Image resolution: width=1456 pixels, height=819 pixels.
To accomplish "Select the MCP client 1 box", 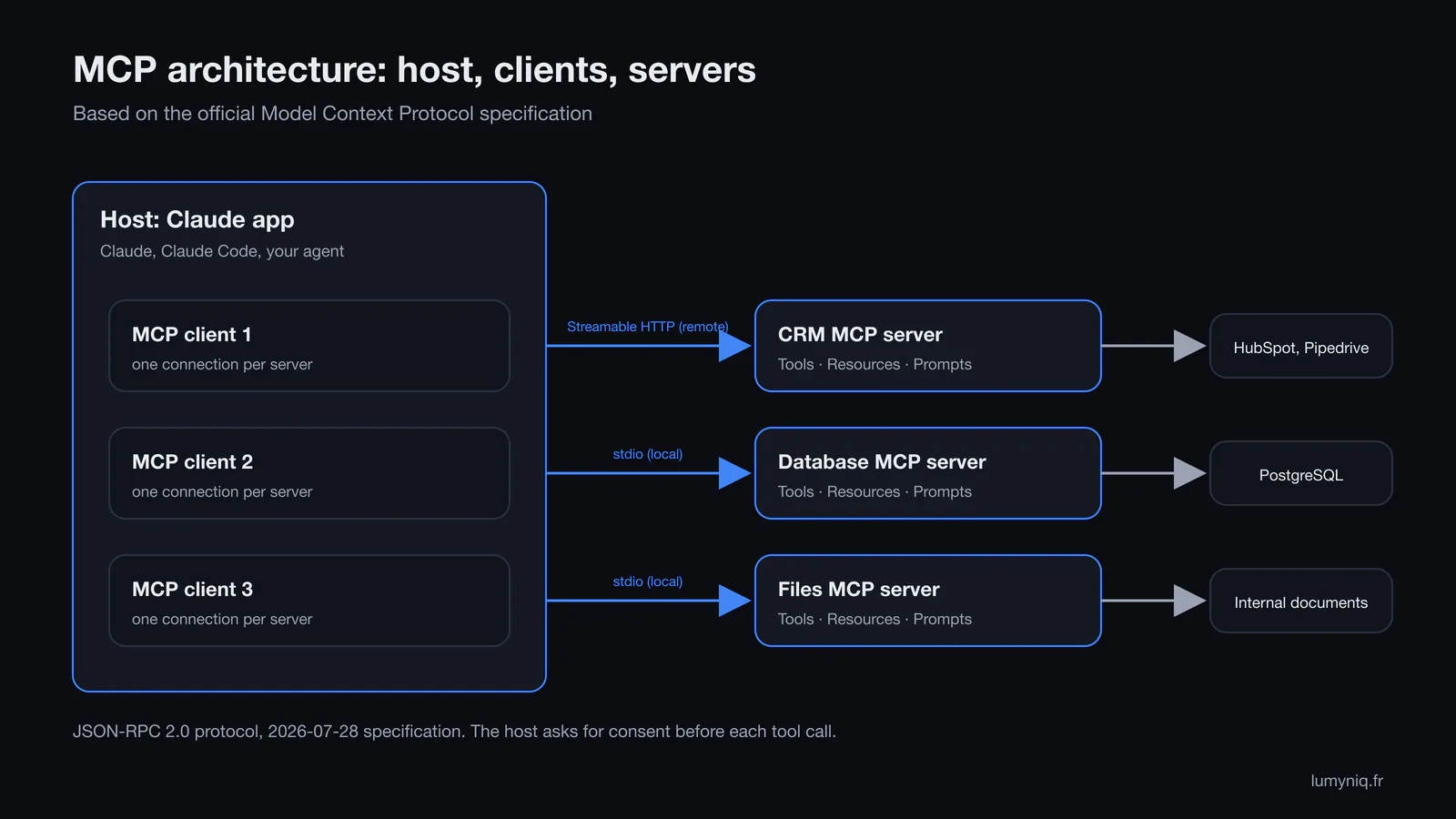I will (309, 346).
